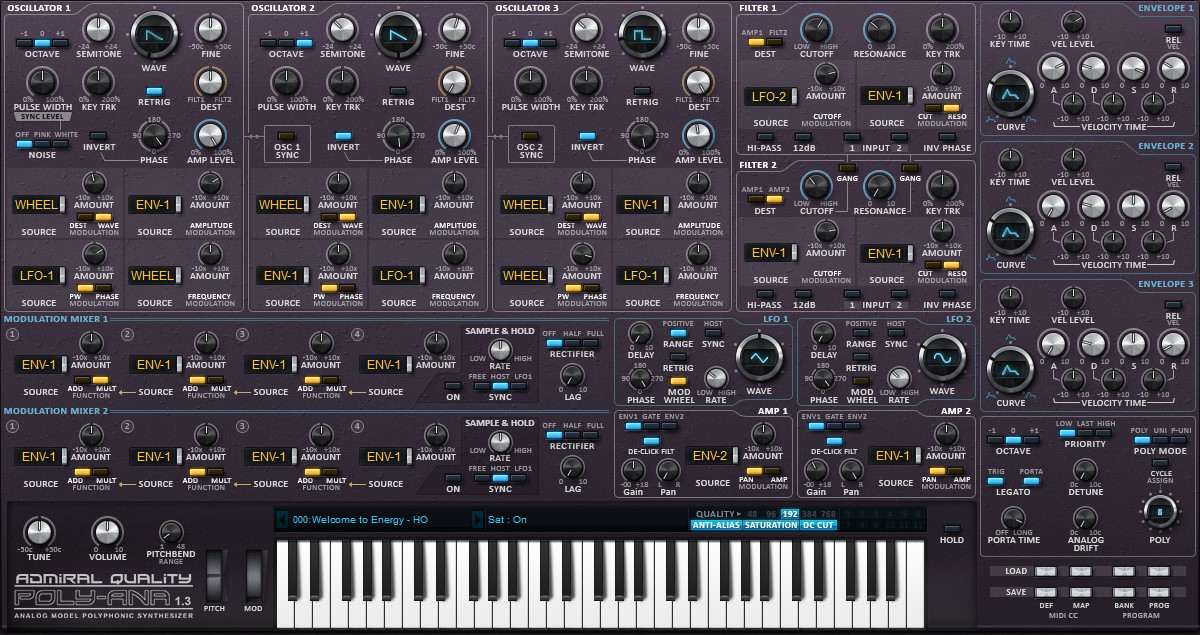Click the MOD wheel
The image size is (1200, 635).
coord(254,576)
